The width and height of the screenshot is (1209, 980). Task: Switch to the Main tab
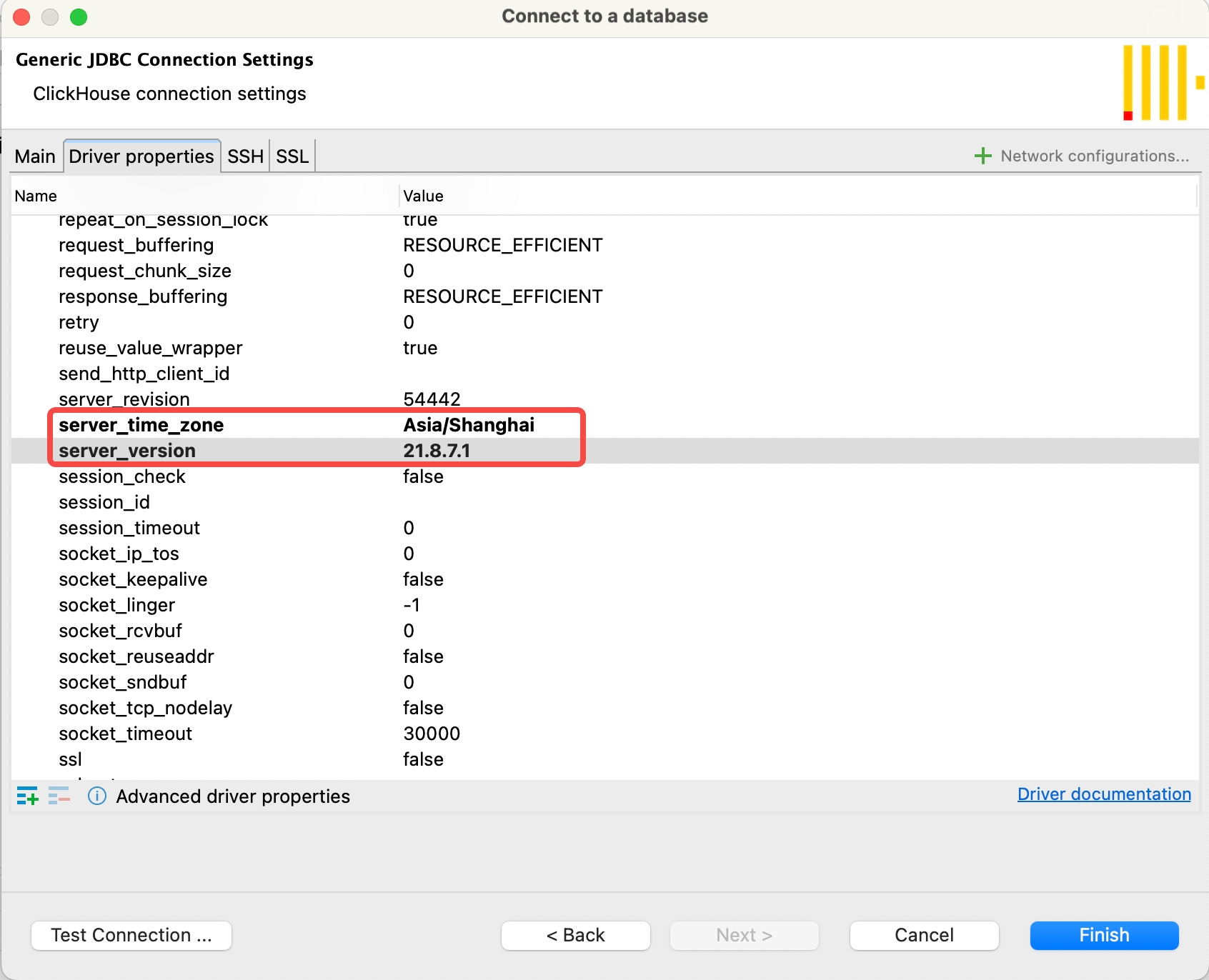pyautogui.click(x=34, y=156)
